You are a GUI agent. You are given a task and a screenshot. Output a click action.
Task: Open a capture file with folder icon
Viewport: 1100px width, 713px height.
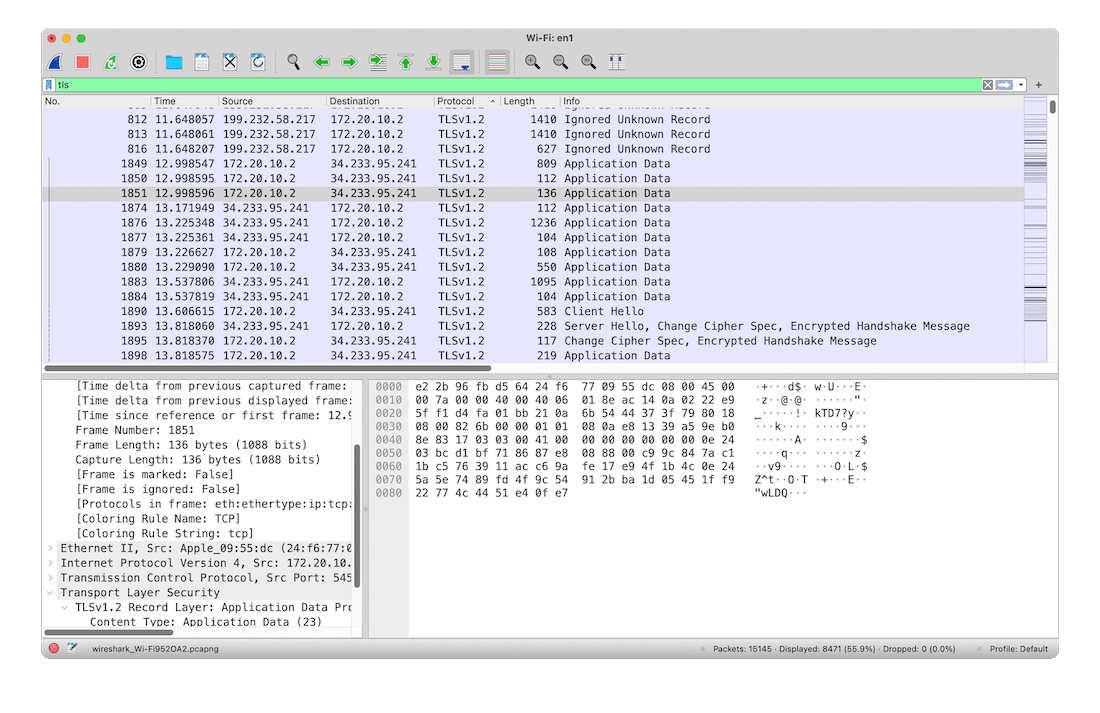click(172, 61)
